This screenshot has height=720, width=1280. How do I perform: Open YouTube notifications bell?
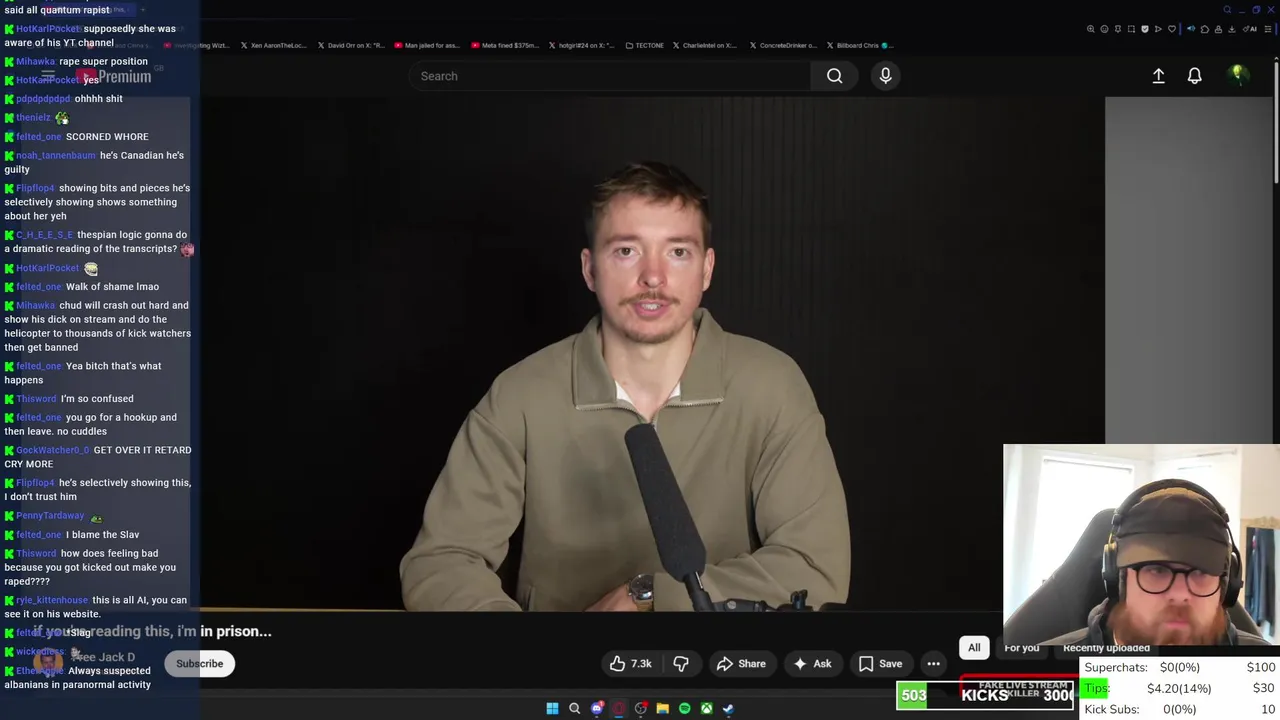1194,76
